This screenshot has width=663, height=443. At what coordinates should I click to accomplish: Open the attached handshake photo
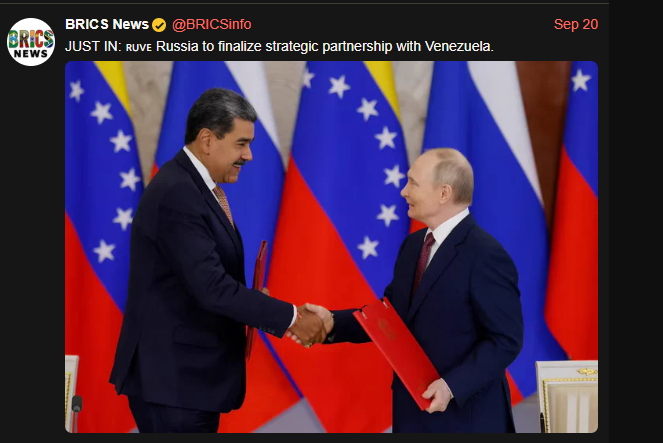pos(332,247)
